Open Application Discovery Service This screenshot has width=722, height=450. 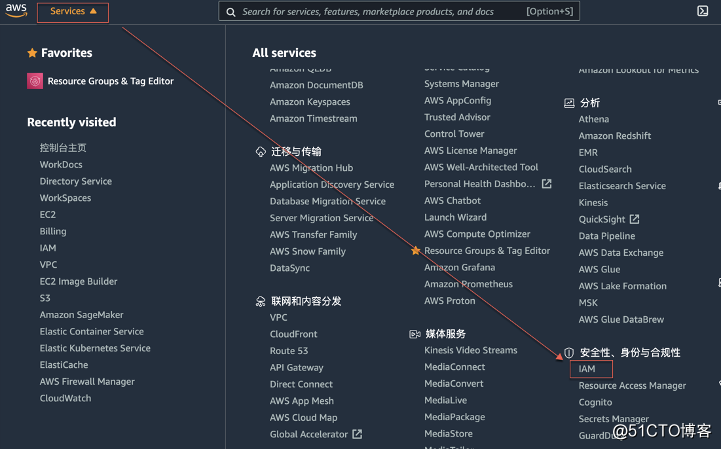(332, 185)
